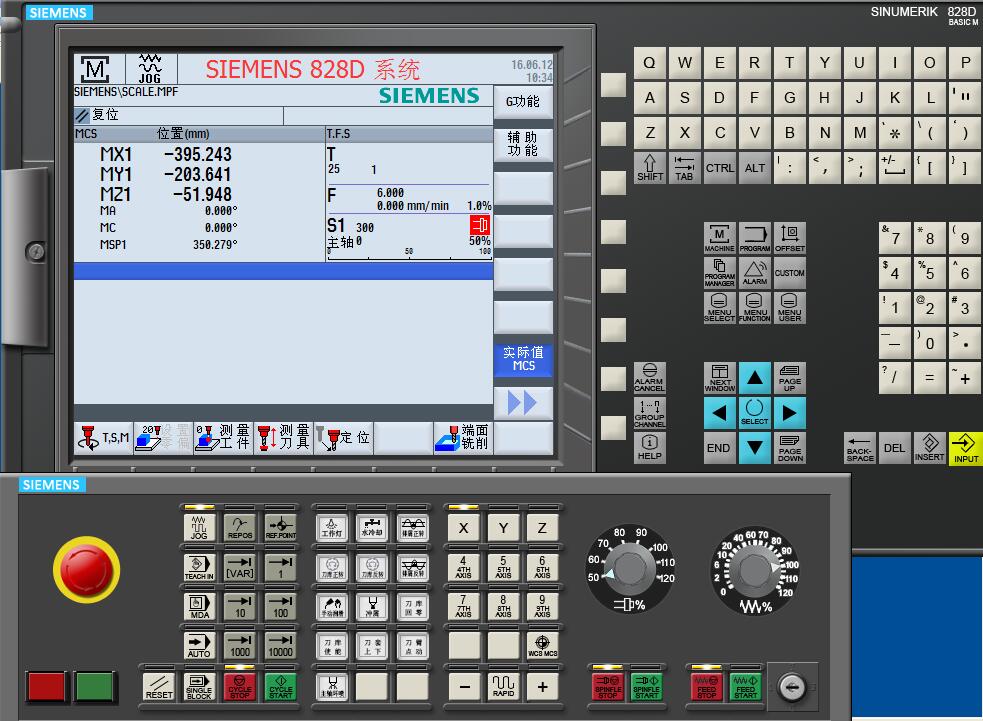Click the PAGE DOWN key
The width and height of the screenshot is (983, 721).
[790, 448]
